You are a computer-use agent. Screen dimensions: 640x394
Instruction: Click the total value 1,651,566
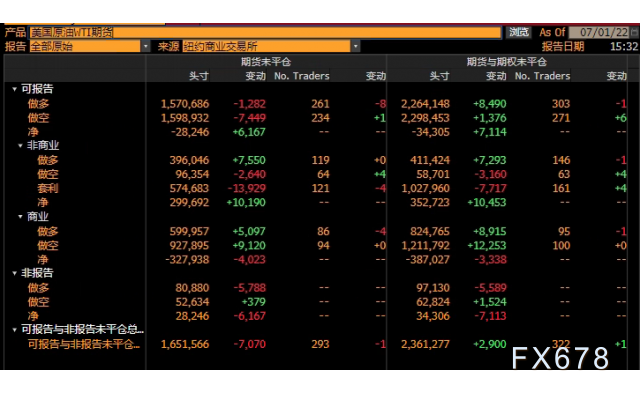point(185,344)
